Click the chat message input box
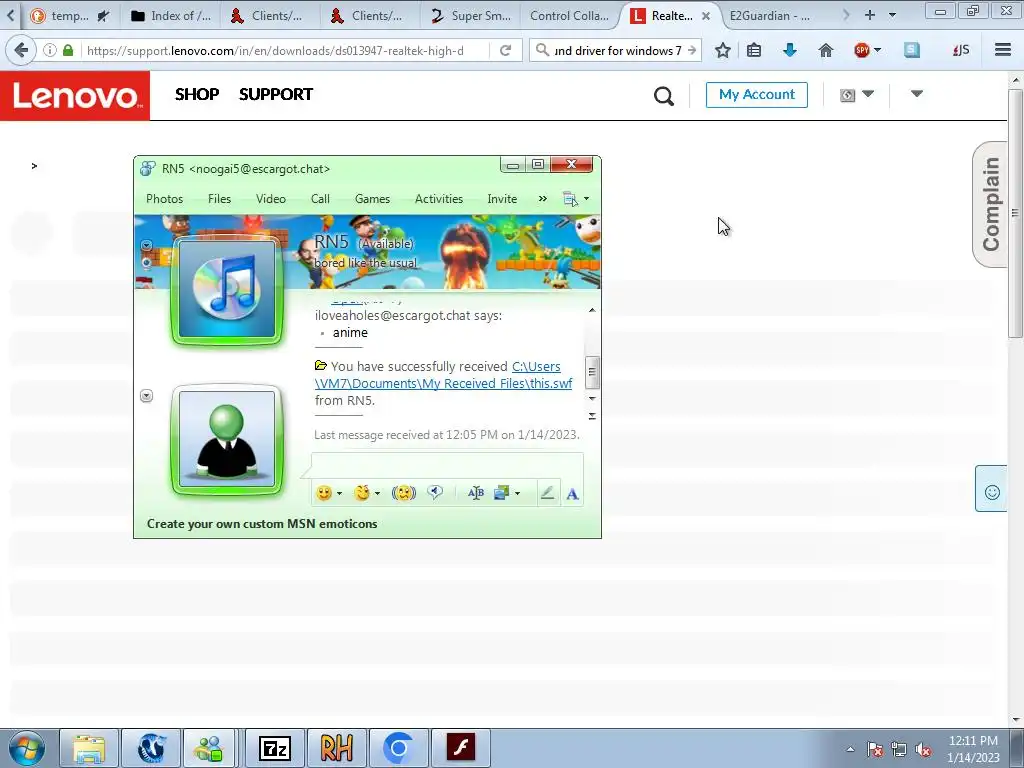Image resolution: width=1024 pixels, height=768 pixels. 447,466
